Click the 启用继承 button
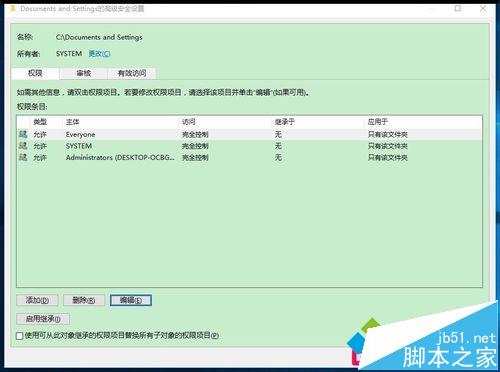This screenshot has height=372, width=500. tap(43, 319)
